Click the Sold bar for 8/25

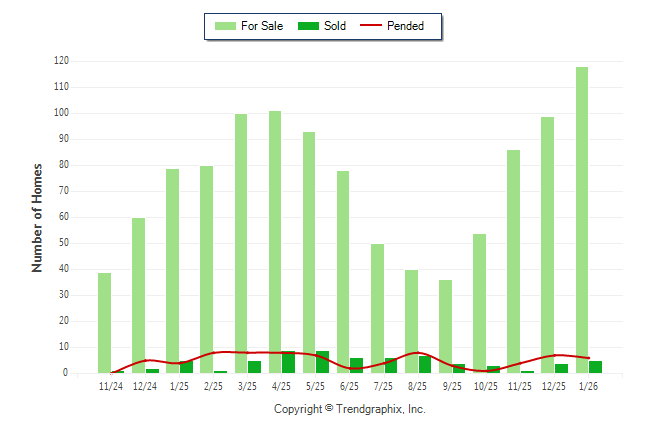(425, 365)
